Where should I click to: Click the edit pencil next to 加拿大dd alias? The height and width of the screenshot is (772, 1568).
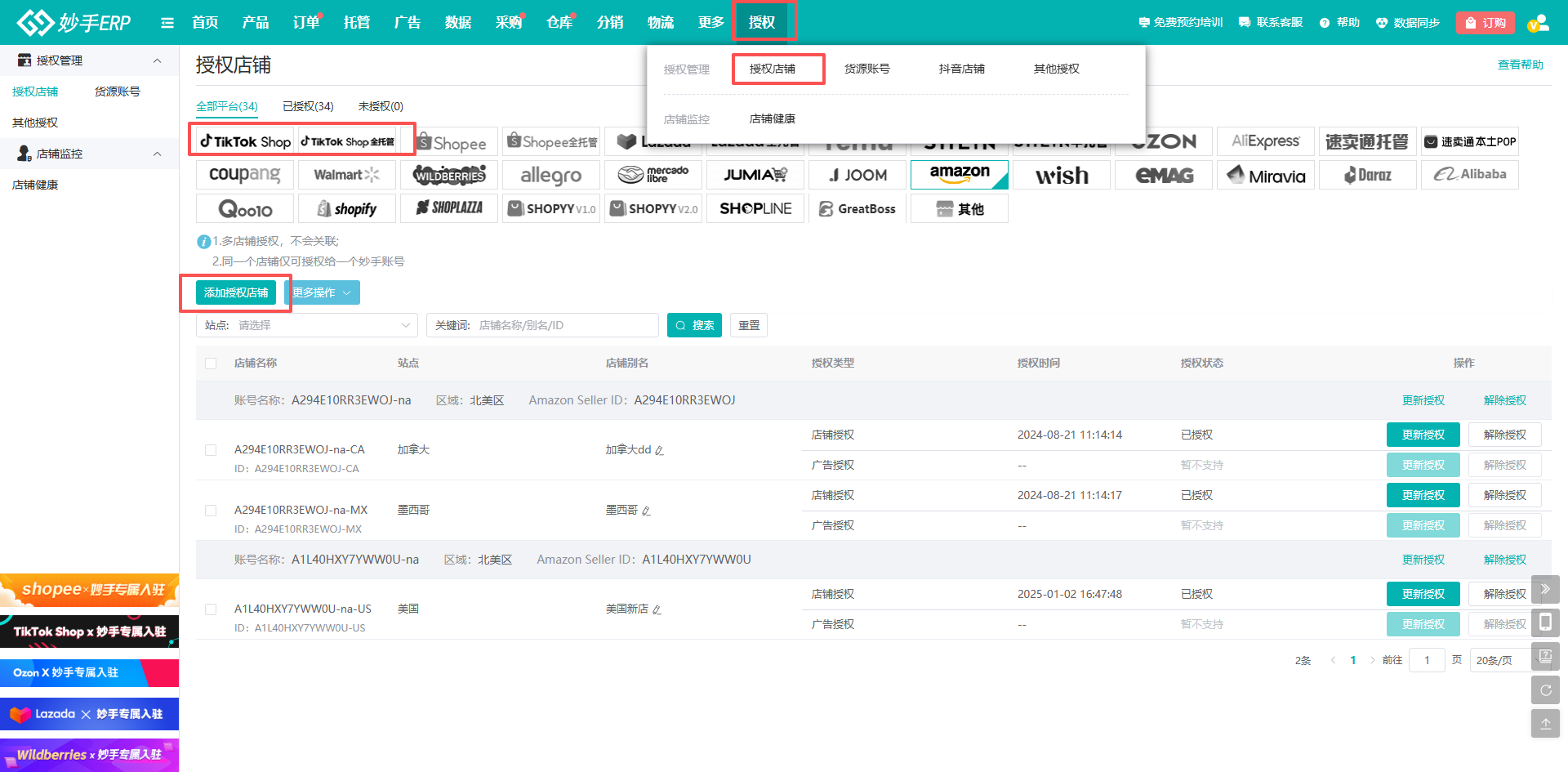(x=659, y=450)
